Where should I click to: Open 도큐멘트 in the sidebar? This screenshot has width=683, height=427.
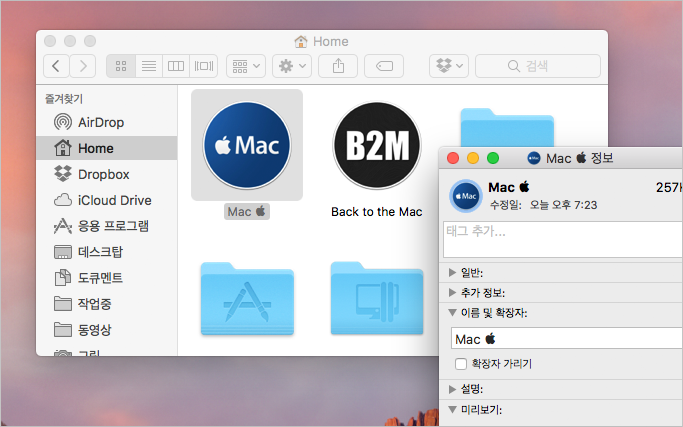pos(107,278)
